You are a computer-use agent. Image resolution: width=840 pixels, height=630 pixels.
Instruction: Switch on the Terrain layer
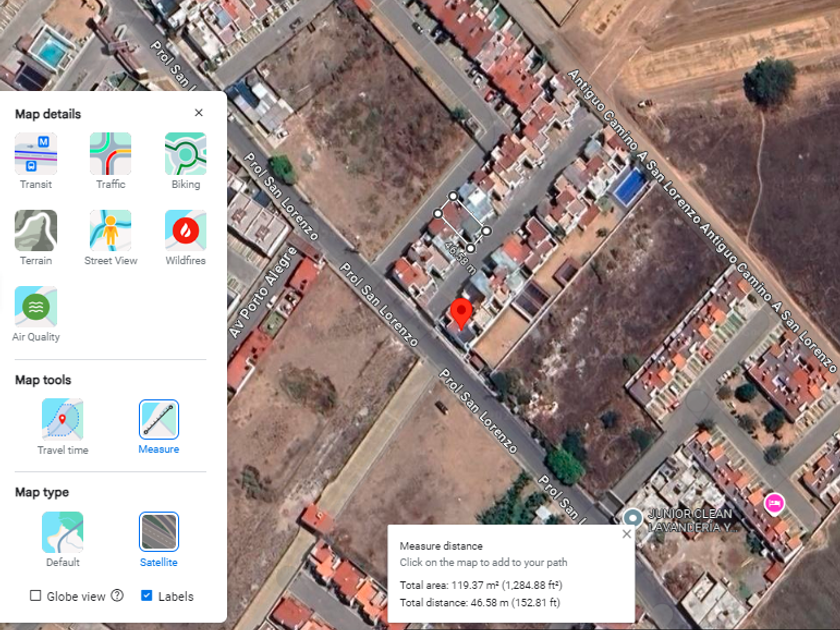tap(36, 230)
